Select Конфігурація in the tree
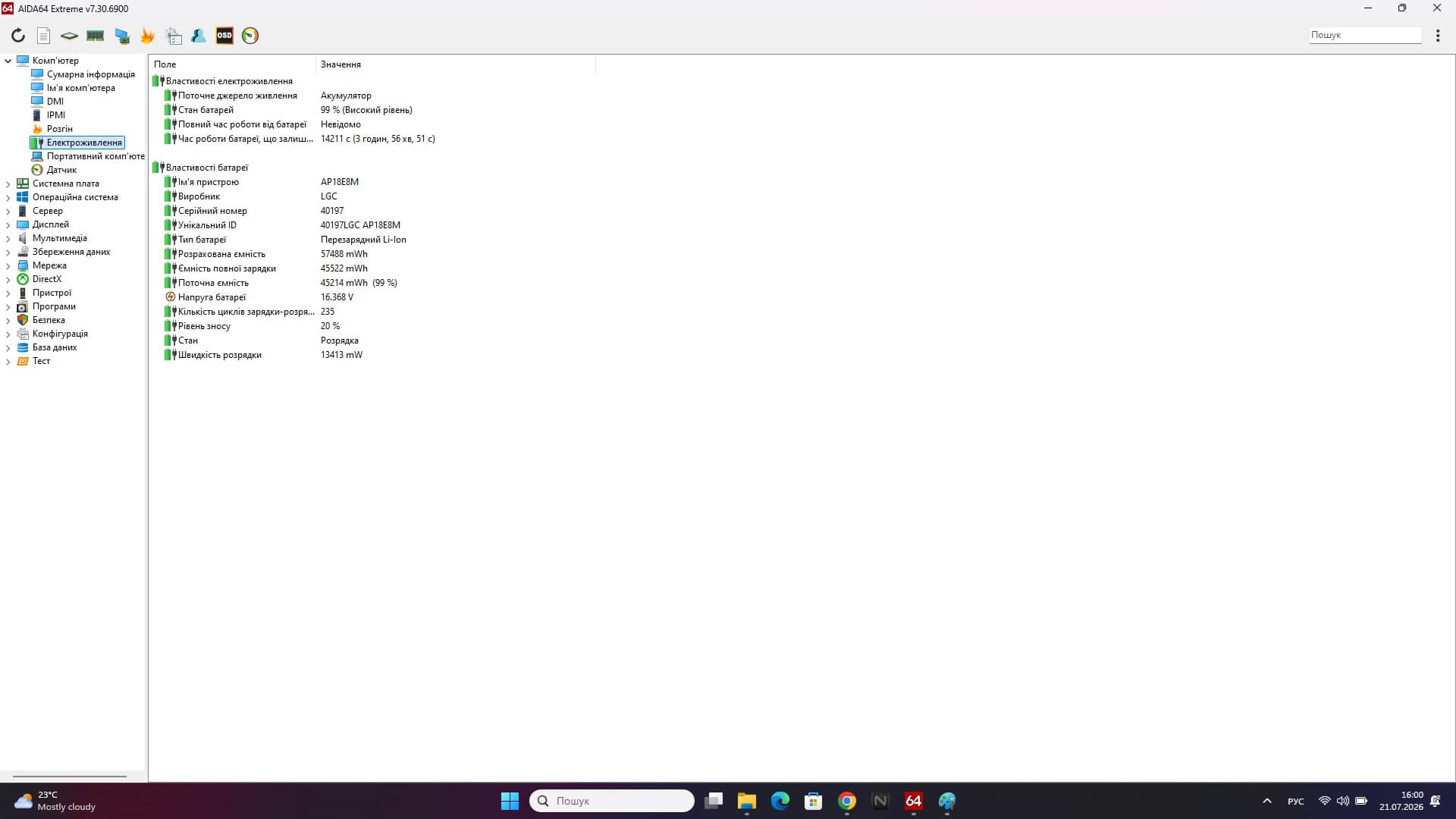 click(x=60, y=334)
